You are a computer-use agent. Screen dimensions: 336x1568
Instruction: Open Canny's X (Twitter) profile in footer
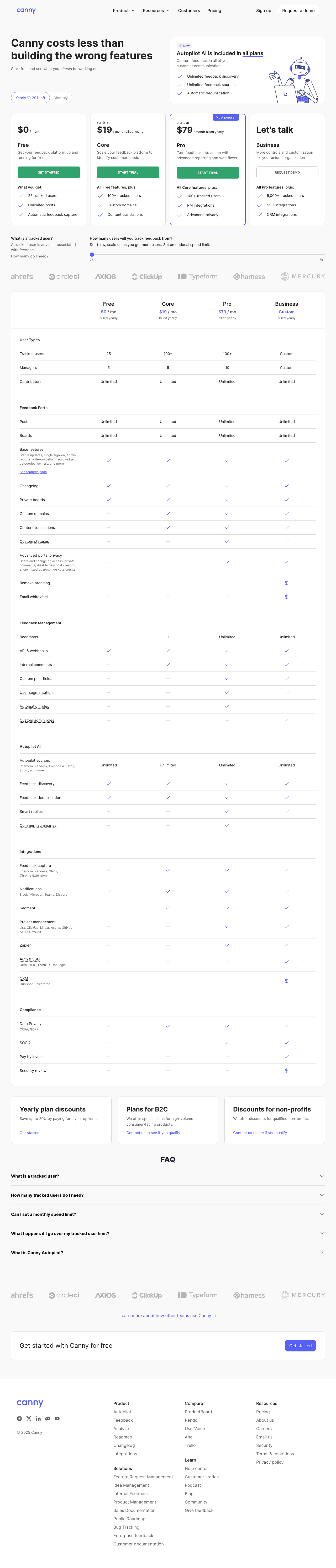(29, 1418)
